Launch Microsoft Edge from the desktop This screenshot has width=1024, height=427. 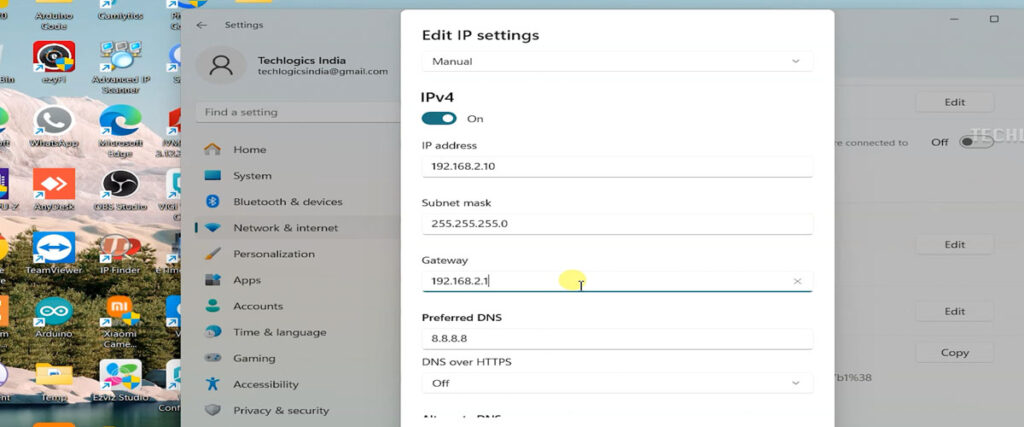(x=120, y=123)
